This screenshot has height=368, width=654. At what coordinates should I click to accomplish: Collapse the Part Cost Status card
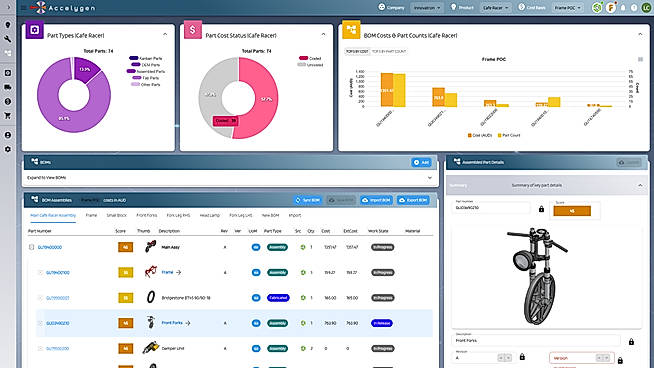(x=323, y=35)
